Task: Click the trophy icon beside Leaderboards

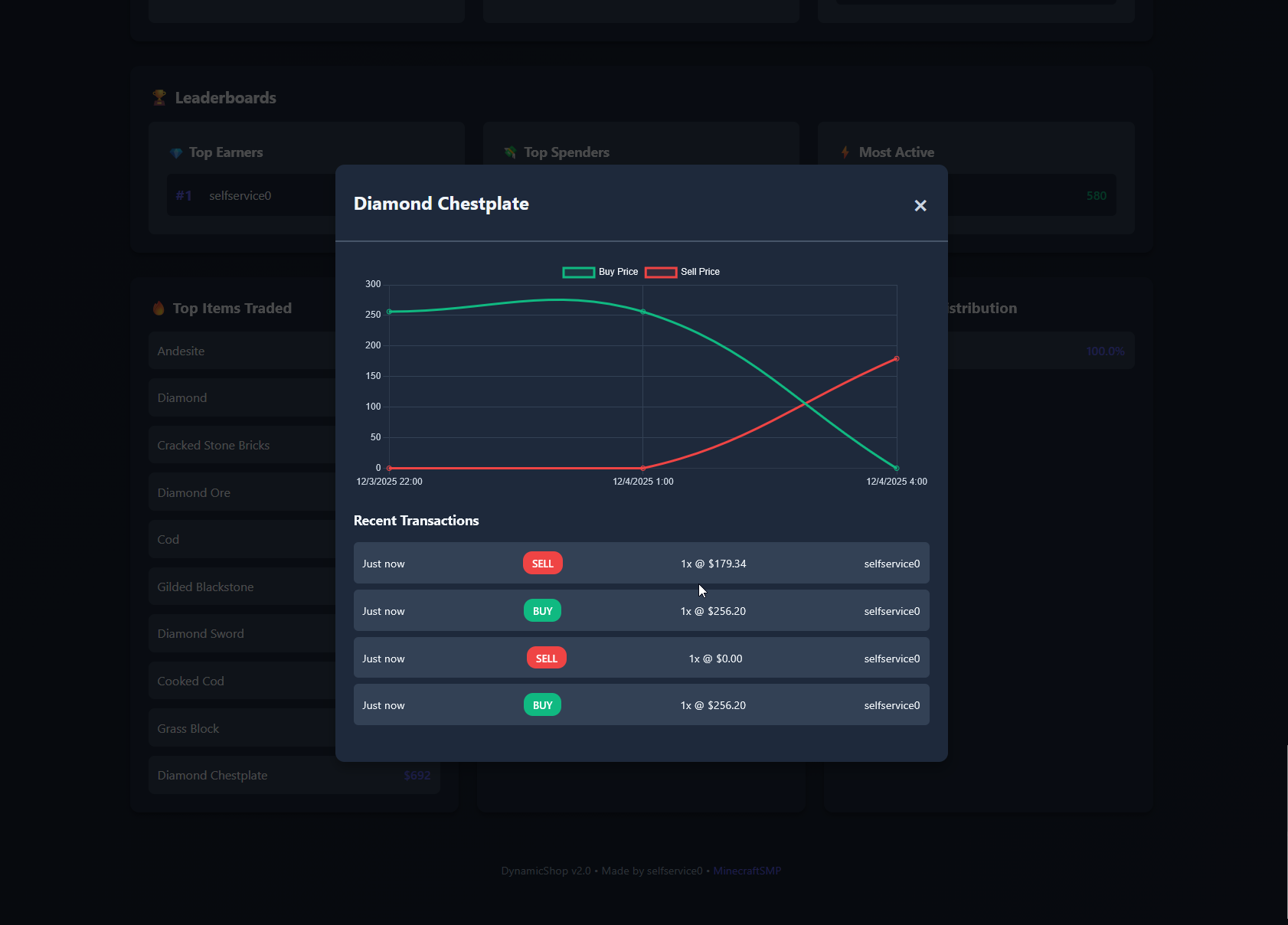Action: click(159, 98)
